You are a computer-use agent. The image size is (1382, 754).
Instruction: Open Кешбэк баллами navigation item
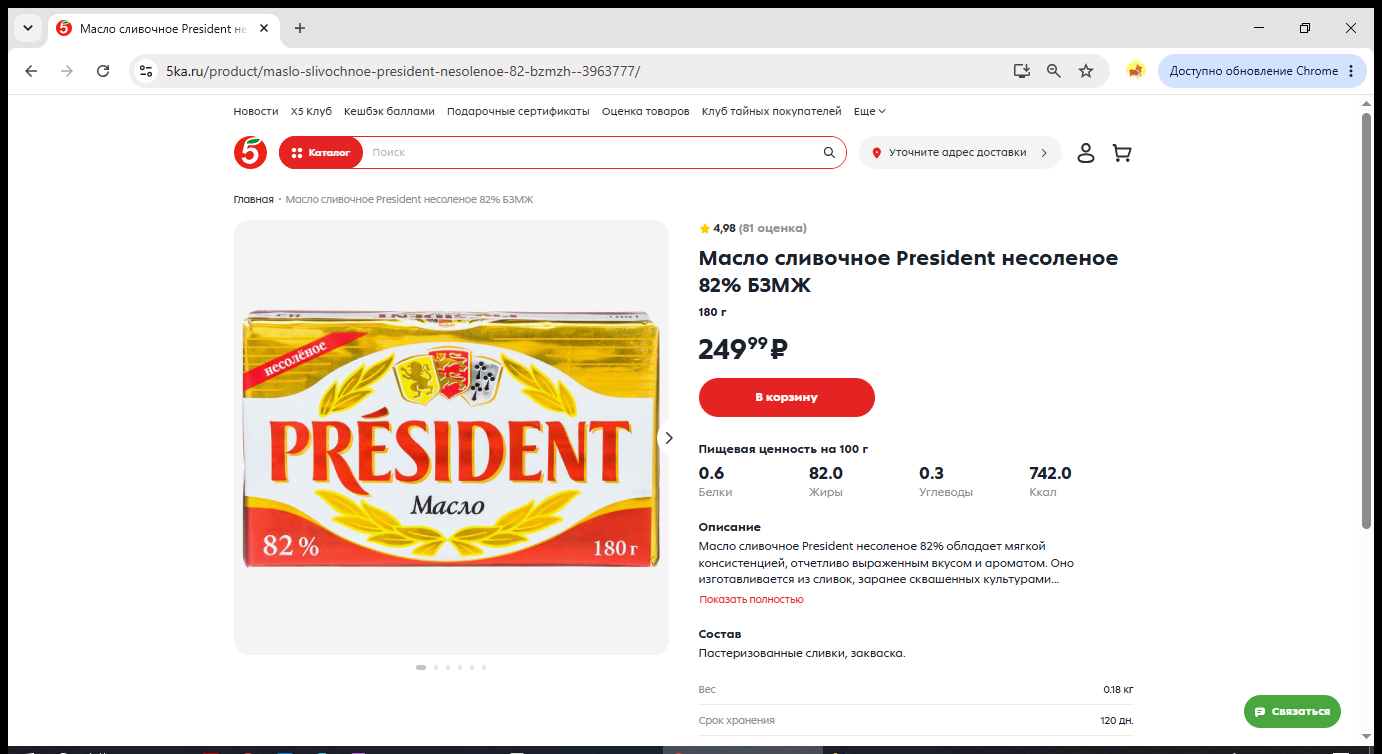389,111
